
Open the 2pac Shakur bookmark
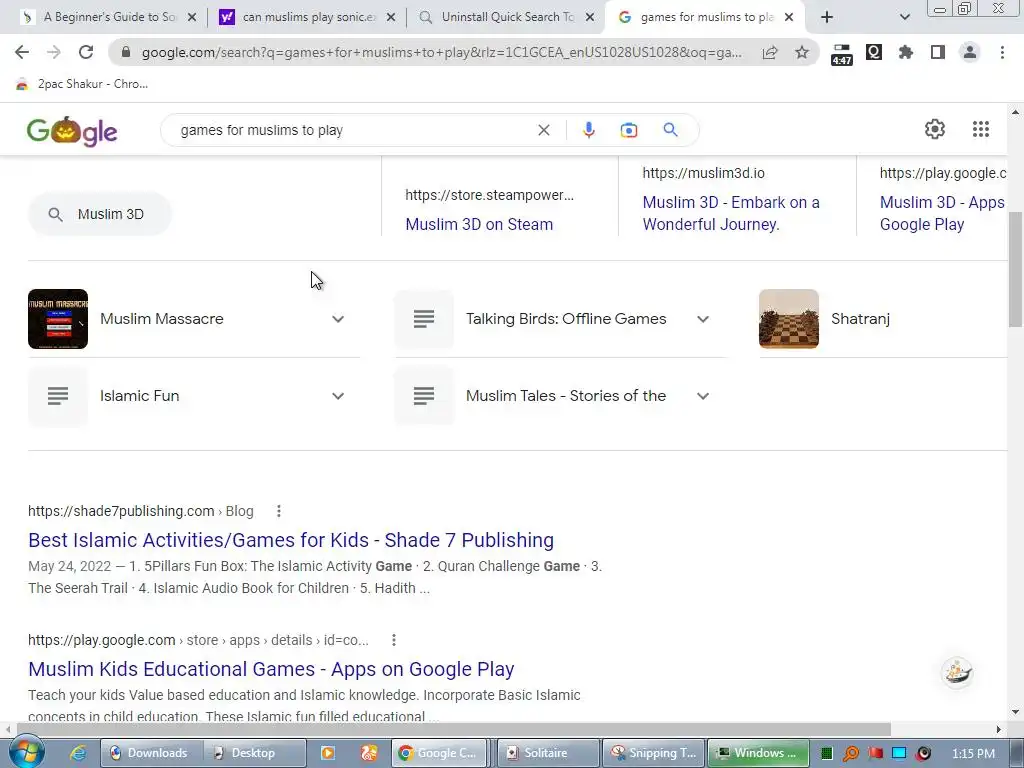[82, 84]
